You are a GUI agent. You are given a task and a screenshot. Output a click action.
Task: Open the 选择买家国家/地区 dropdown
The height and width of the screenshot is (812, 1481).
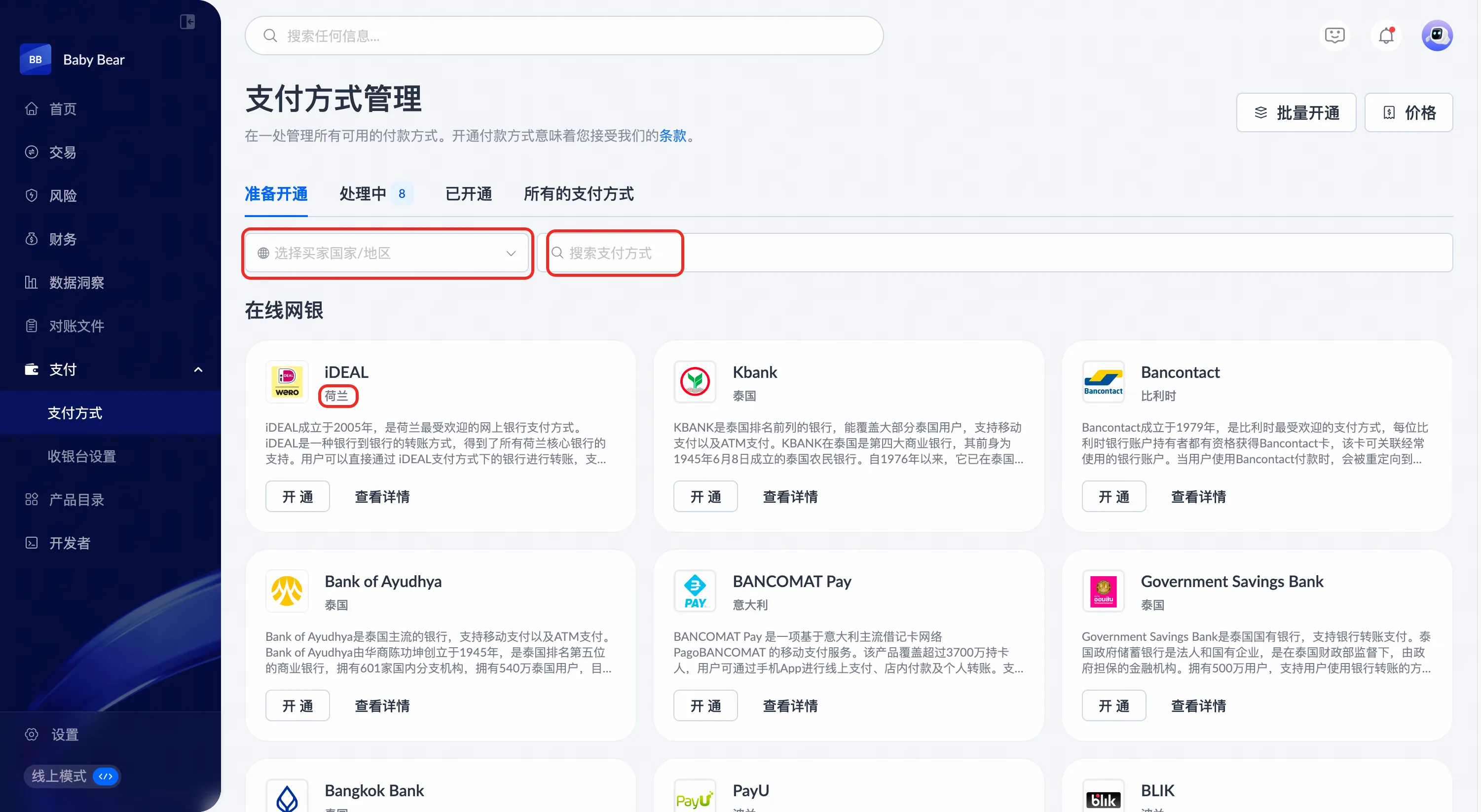click(387, 253)
